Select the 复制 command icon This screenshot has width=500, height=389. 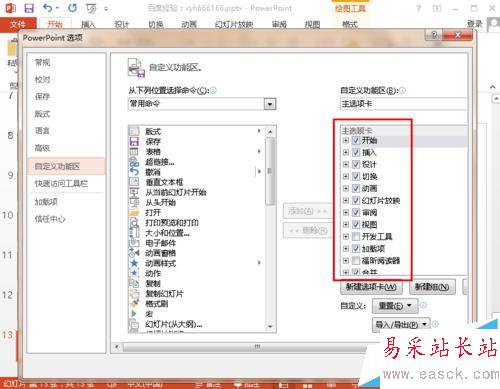point(134,283)
